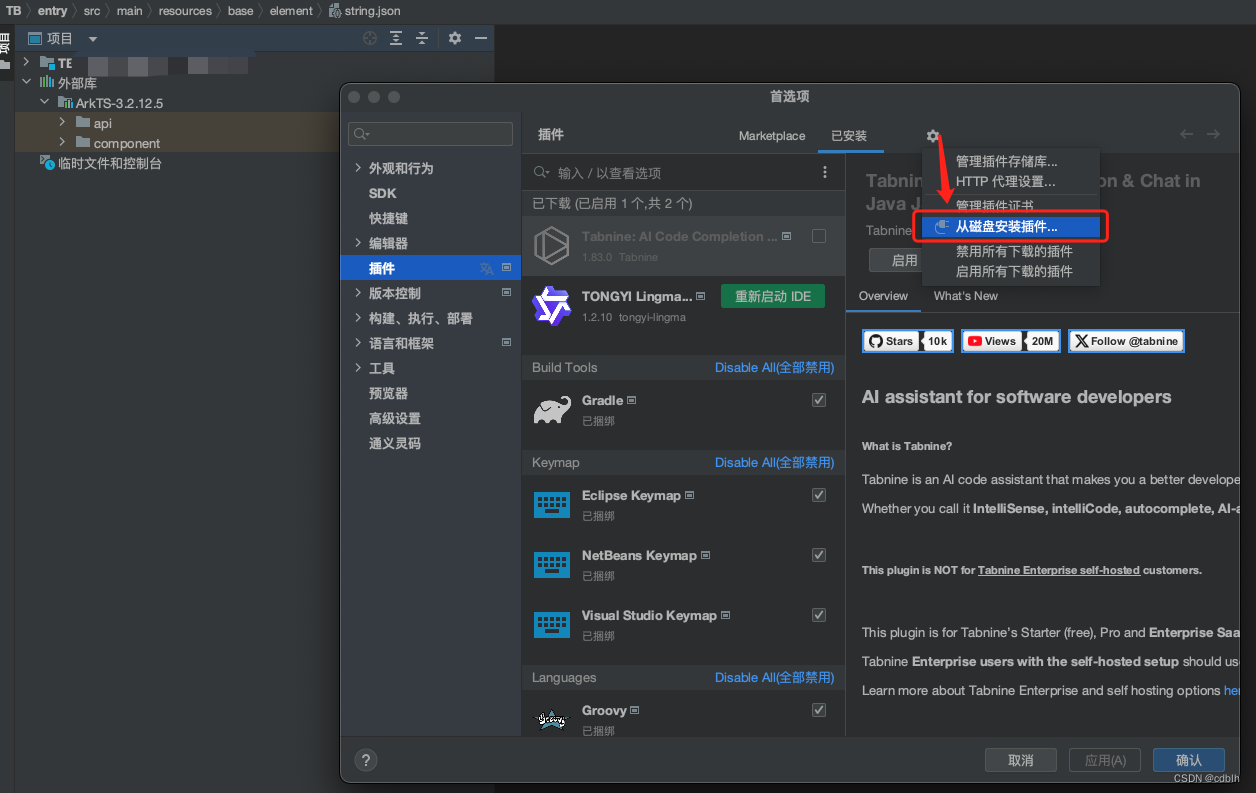This screenshot has height=793, width=1256.
Task: Uncheck the Eclipse Keymap checkbox
Action: click(x=819, y=495)
